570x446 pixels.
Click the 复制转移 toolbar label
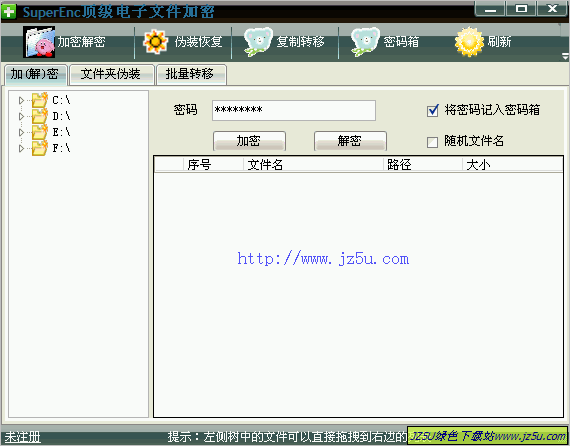[301, 42]
